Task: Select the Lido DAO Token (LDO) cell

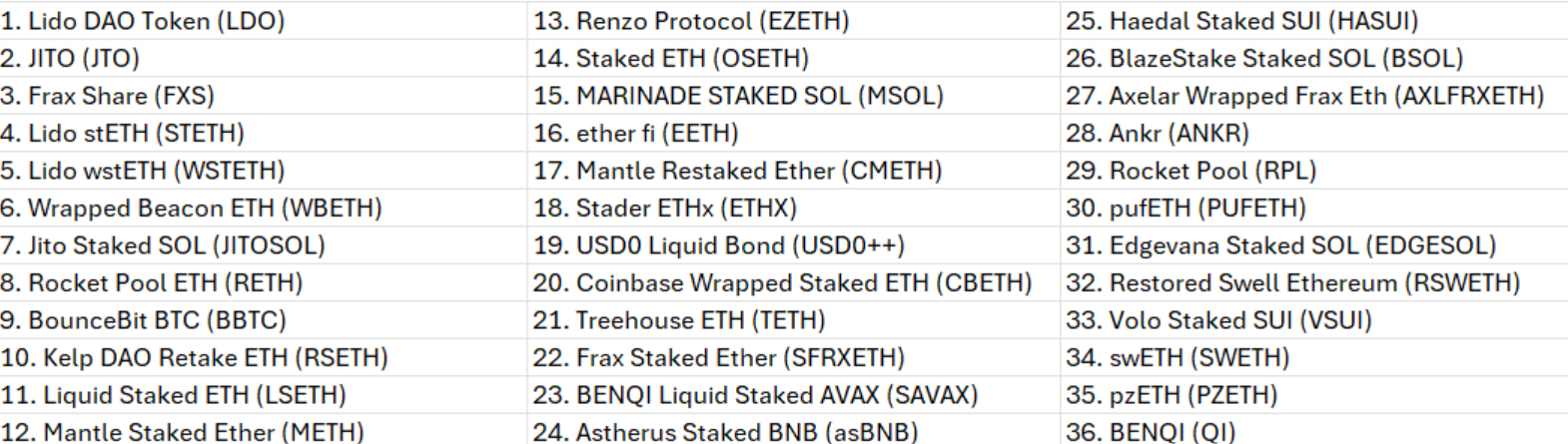Action: 143,21
